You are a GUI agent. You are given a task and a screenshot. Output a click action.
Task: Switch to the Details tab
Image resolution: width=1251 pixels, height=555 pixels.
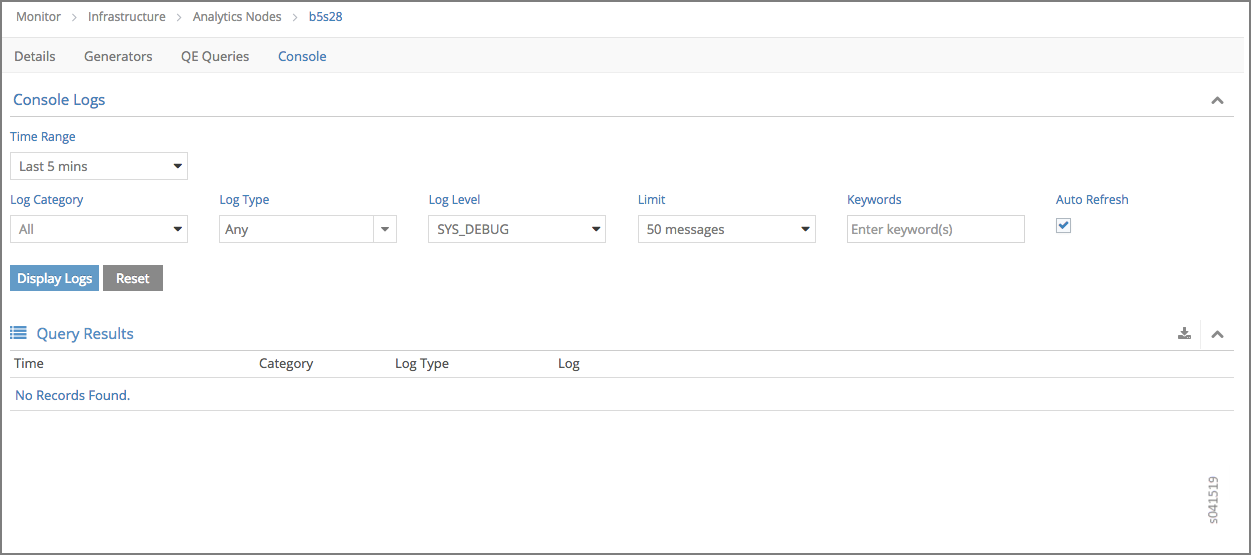pyautogui.click(x=35, y=56)
